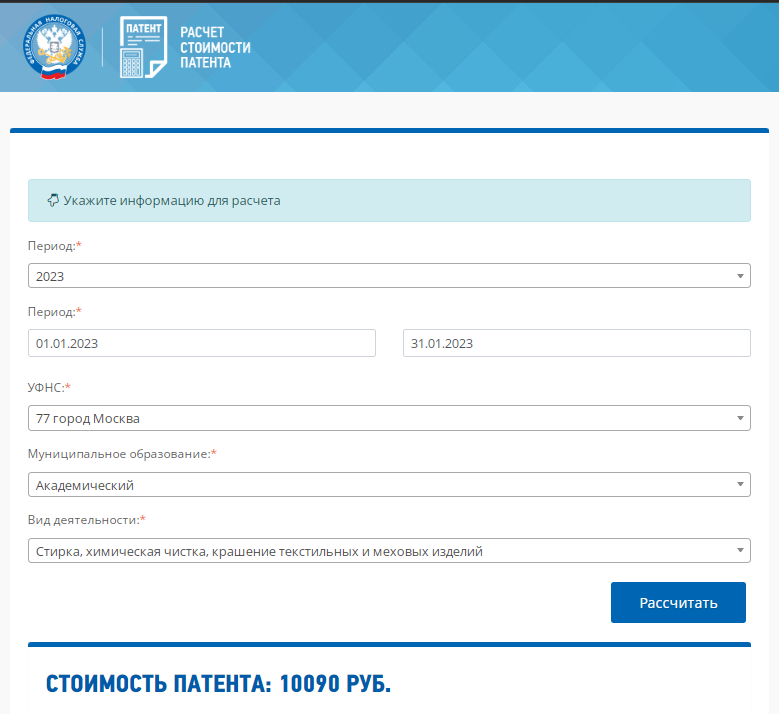The height and width of the screenshot is (714, 779).
Task: Click the arrow on the 'Академический' dropdown
Action: coord(740,485)
